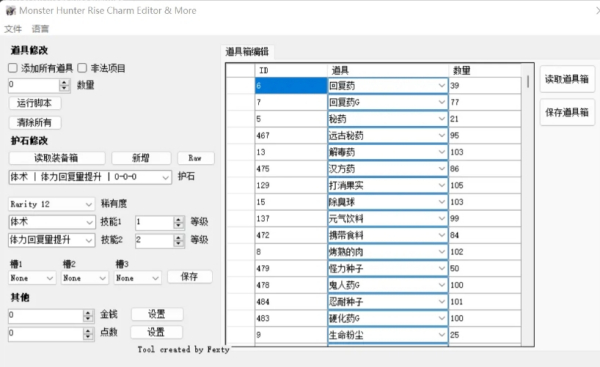Viewport: 600px width, 367px height.
Task: Expand the 生命粉尘 item dropdown
Action: point(441,335)
